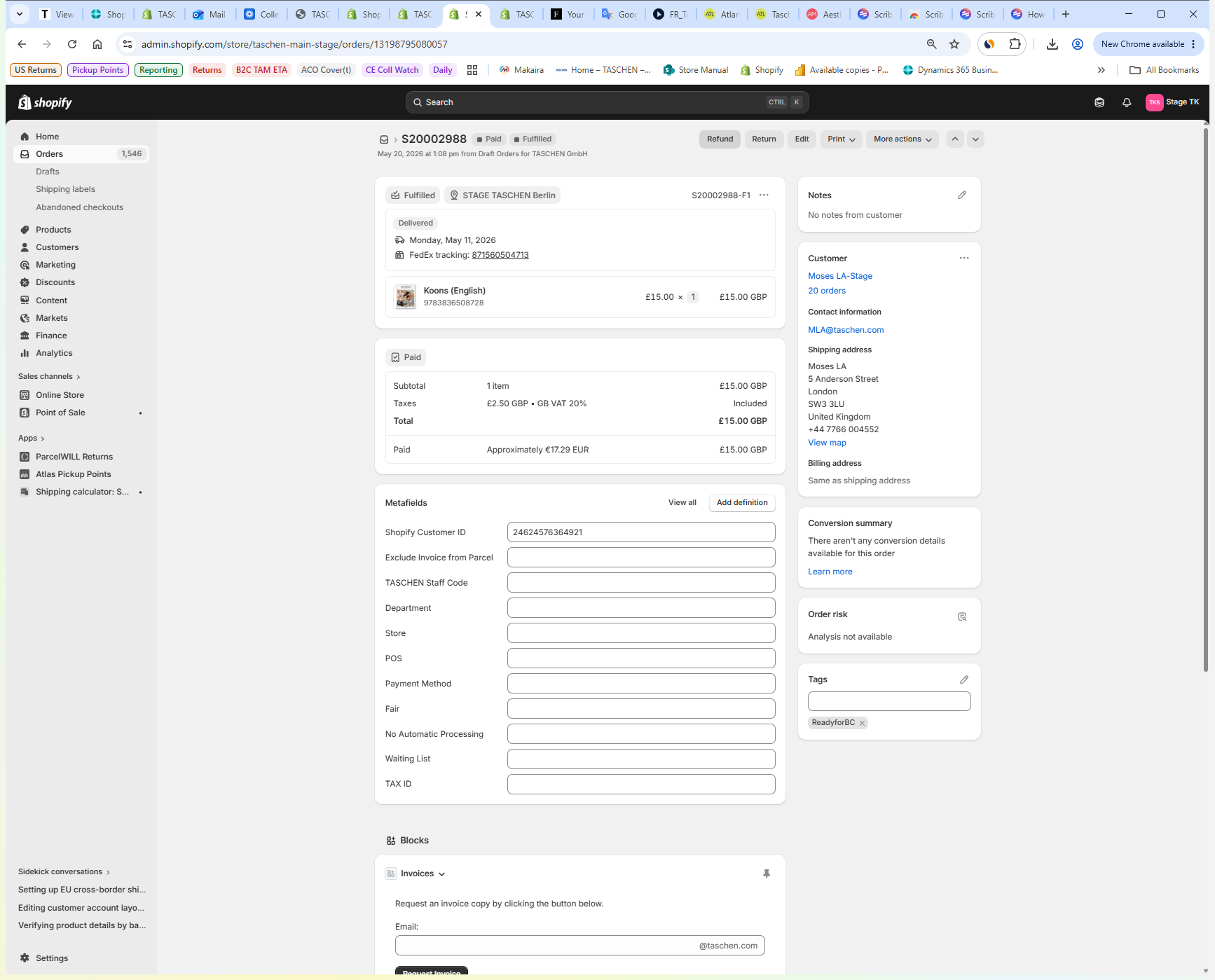1215x980 pixels.
Task: Open Chrome downloads icon
Action: (x=1052, y=44)
